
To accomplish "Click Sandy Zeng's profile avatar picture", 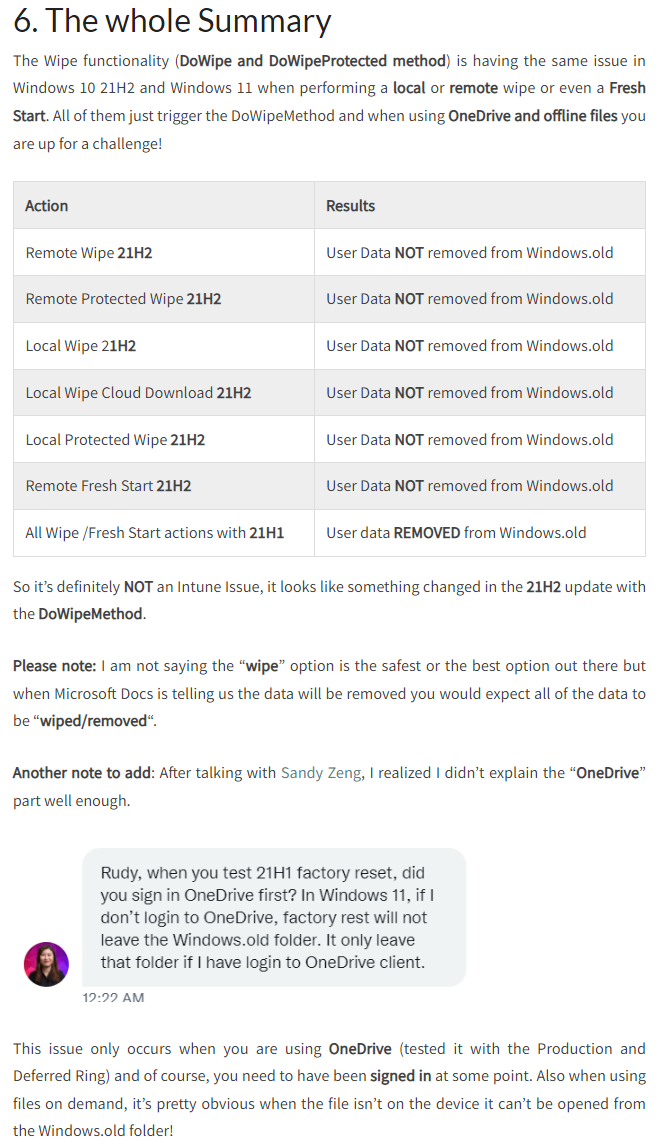I will 46,964.
